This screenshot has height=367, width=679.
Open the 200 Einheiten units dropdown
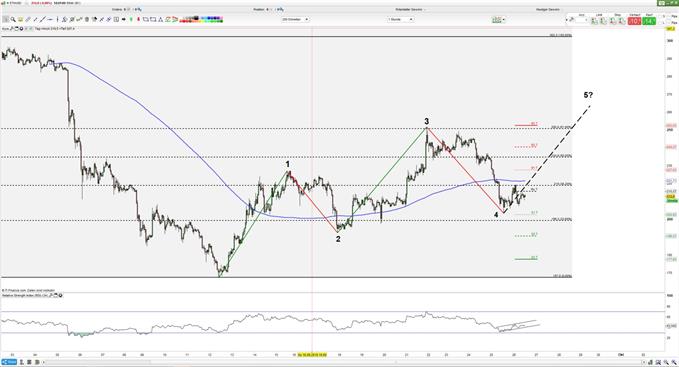coord(295,19)
